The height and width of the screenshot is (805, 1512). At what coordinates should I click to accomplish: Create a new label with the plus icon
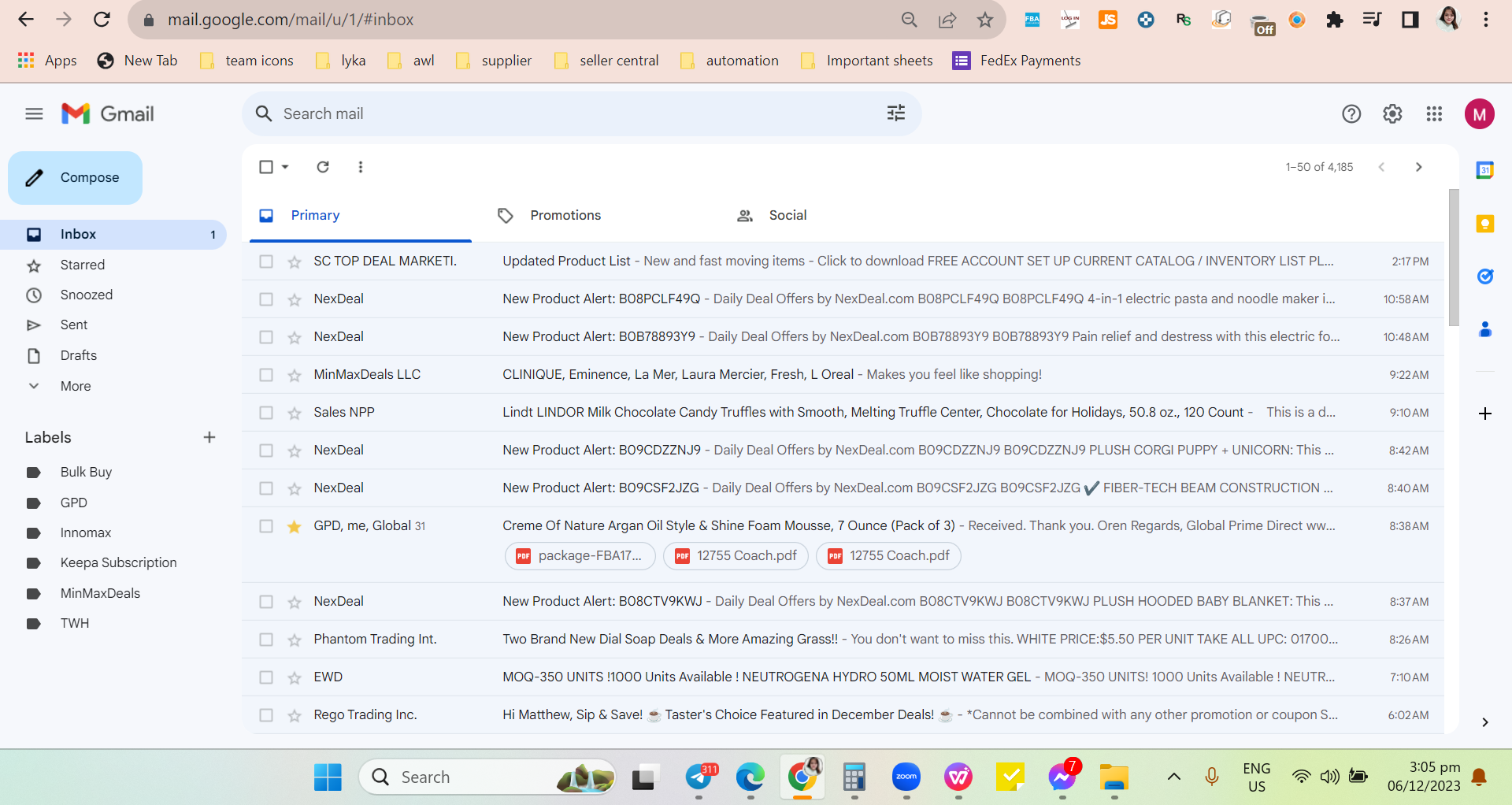coord(209,437)
